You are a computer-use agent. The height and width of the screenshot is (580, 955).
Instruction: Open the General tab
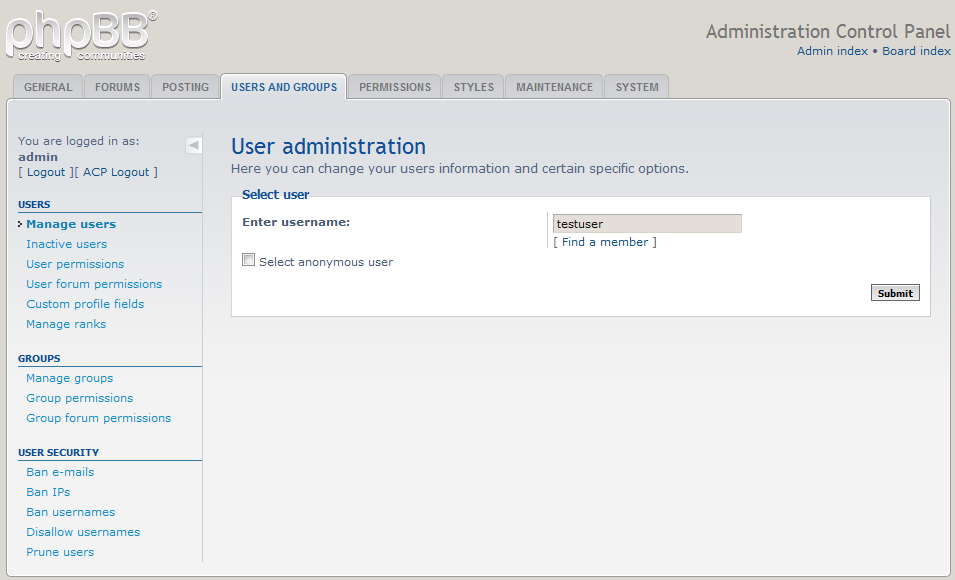48,87
